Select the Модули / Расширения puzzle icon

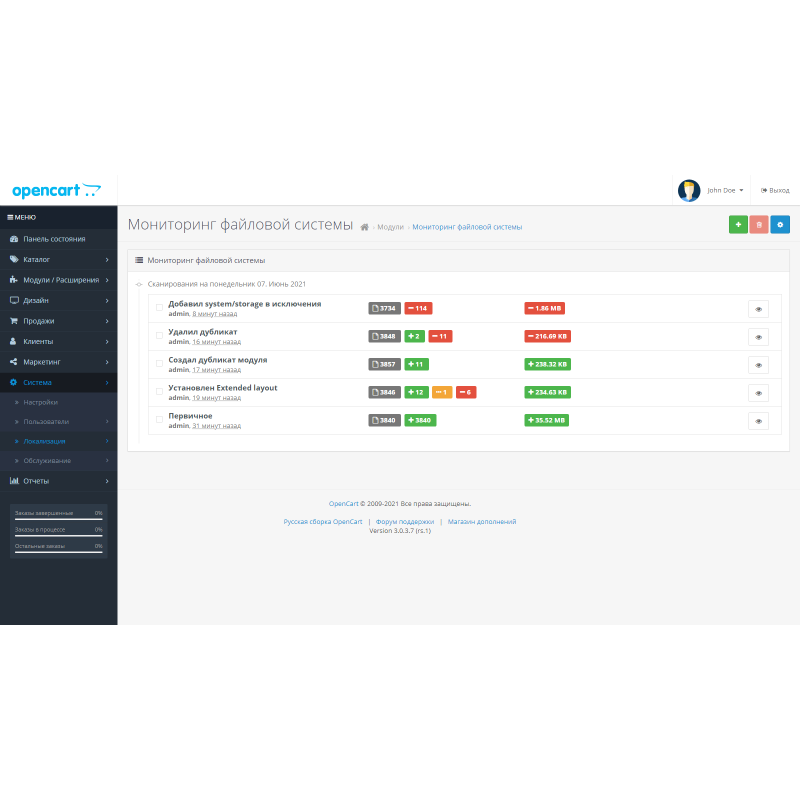pos(14,280)
